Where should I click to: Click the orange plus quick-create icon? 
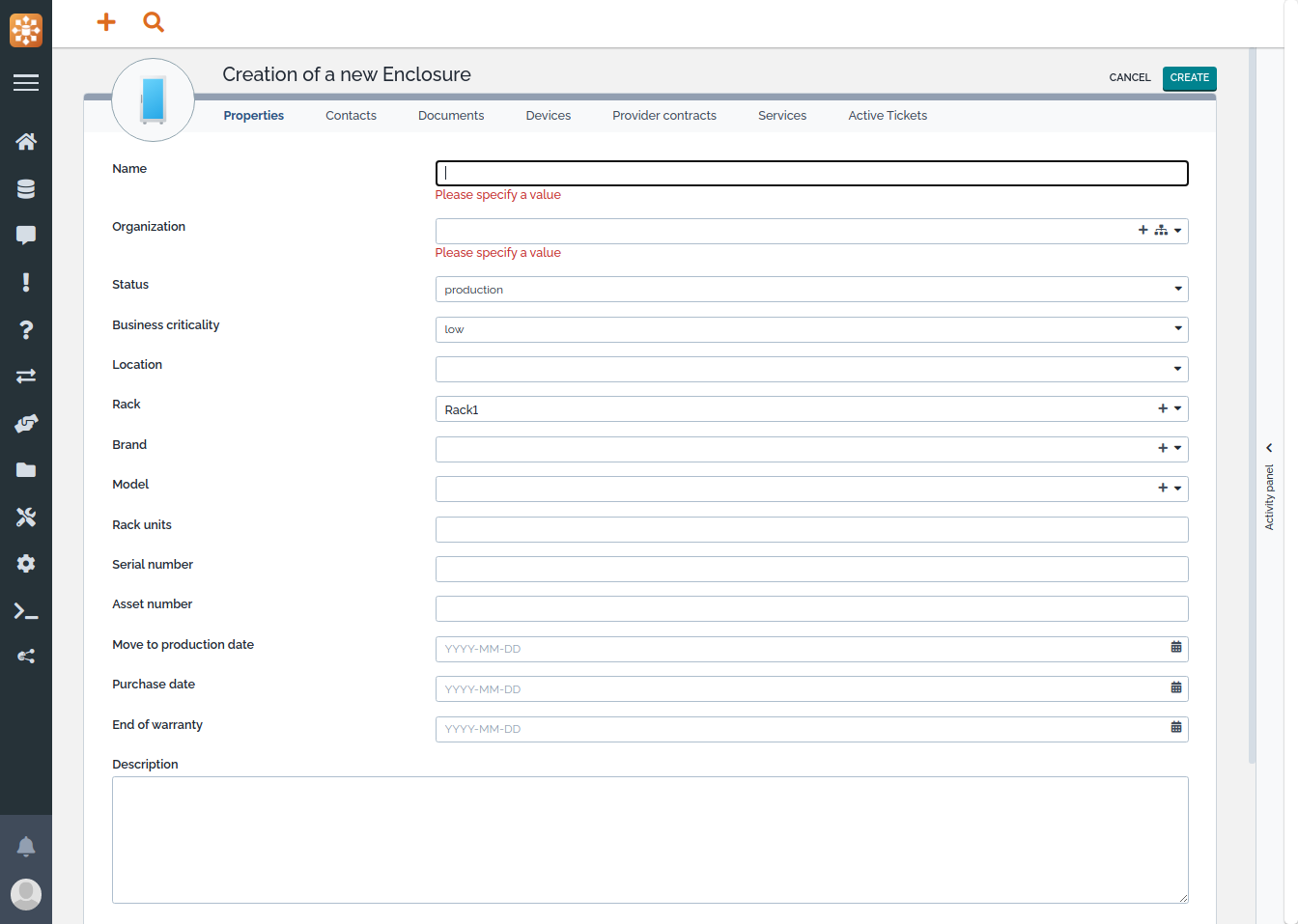pyautogui.click(x=106, y=22)
